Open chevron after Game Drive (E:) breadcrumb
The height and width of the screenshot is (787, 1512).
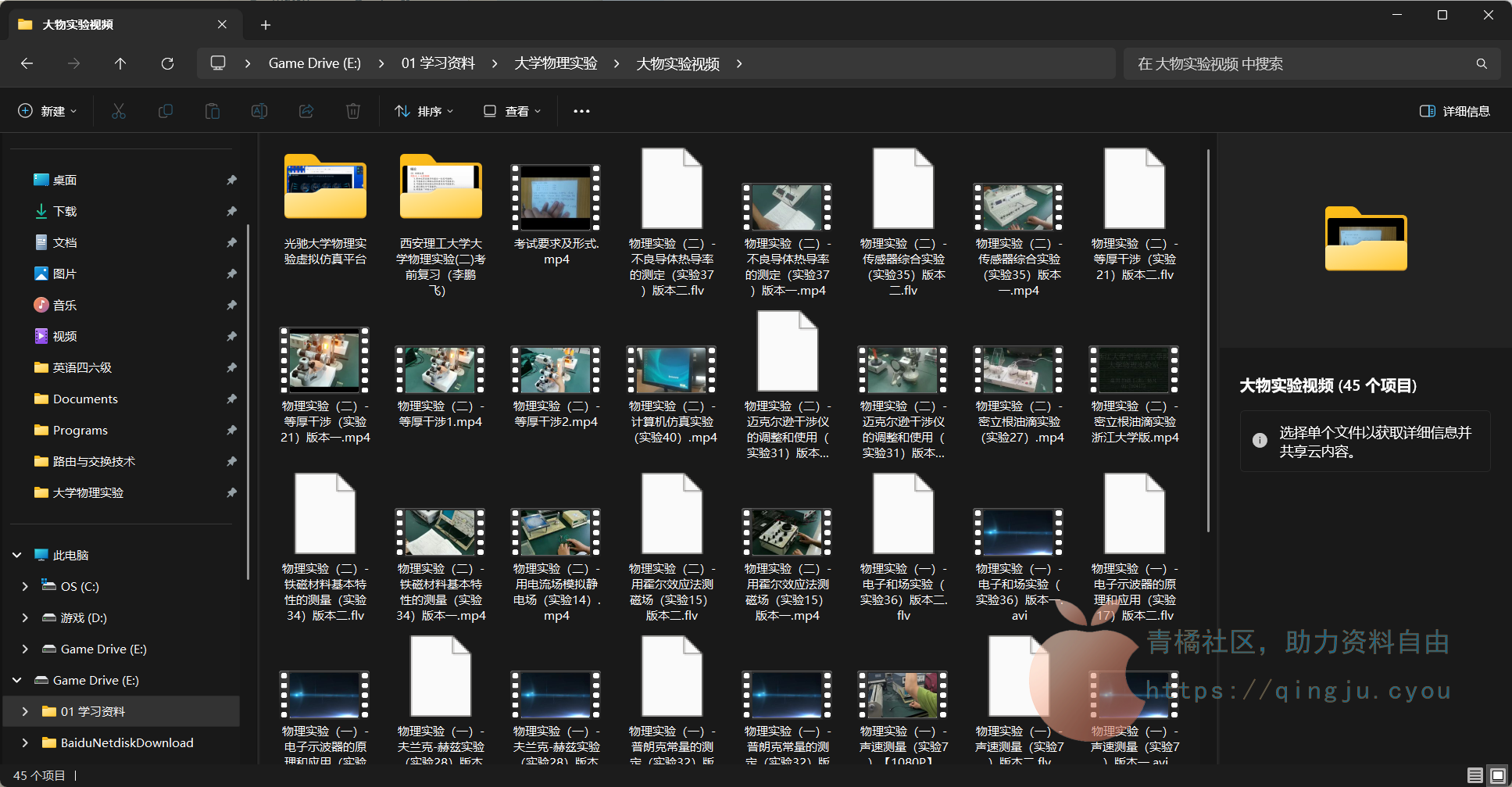coord(381,63)
